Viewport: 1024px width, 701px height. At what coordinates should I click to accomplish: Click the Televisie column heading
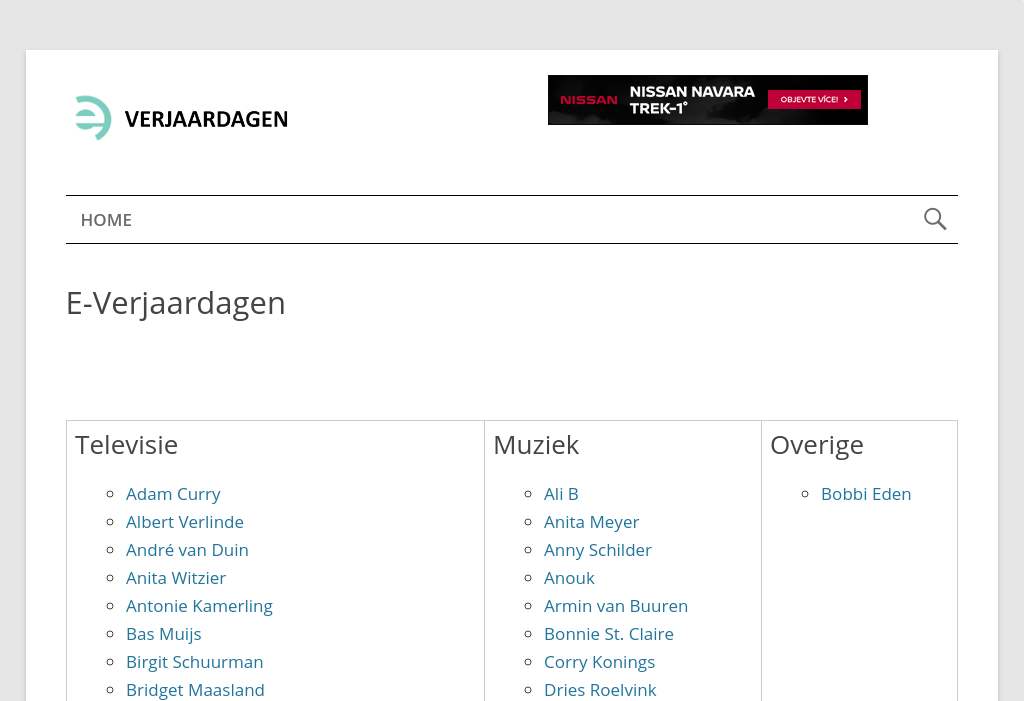127,445
